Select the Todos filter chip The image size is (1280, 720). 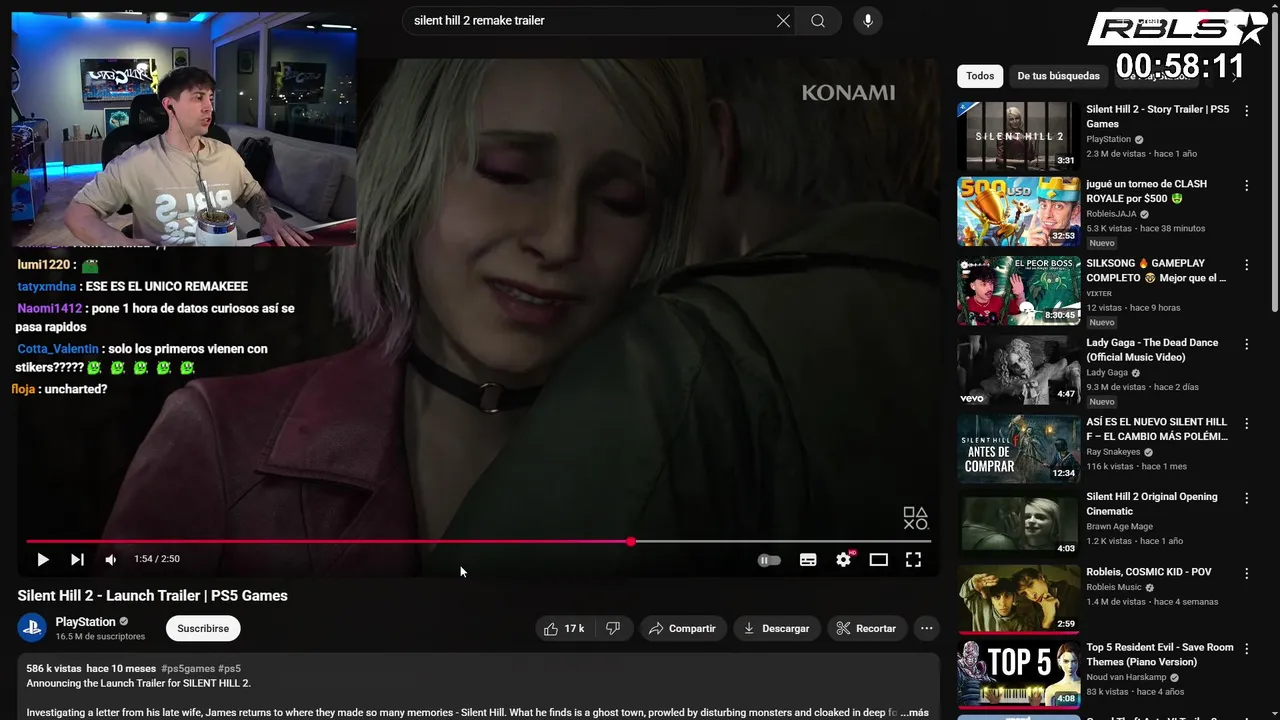[980, 76]
